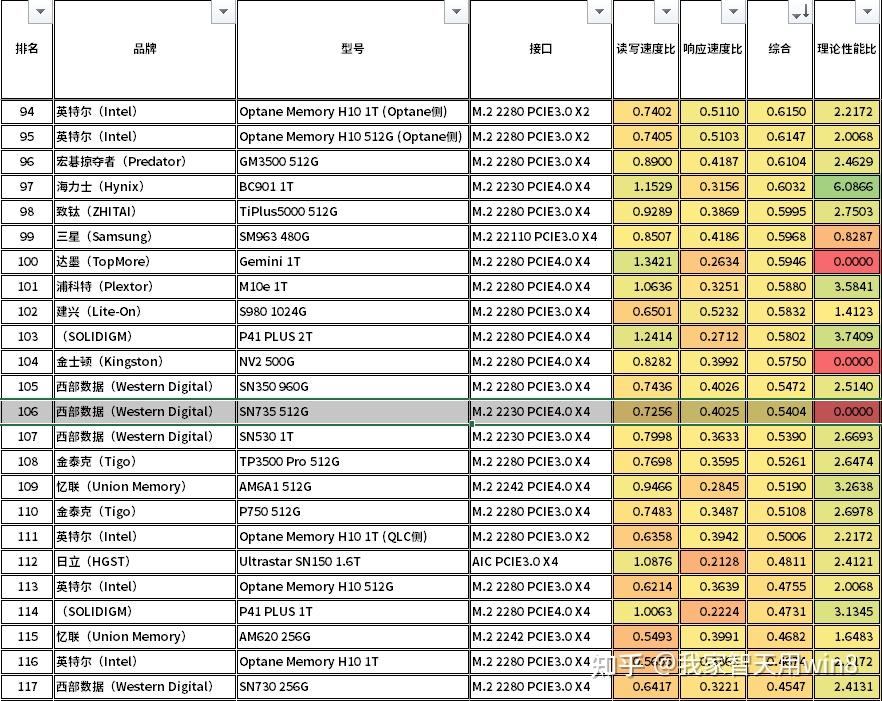Open the 型号 column filter dropdown
Viewport: 882px width, 701px height.
pyautogui.click(x=456, y=11)
